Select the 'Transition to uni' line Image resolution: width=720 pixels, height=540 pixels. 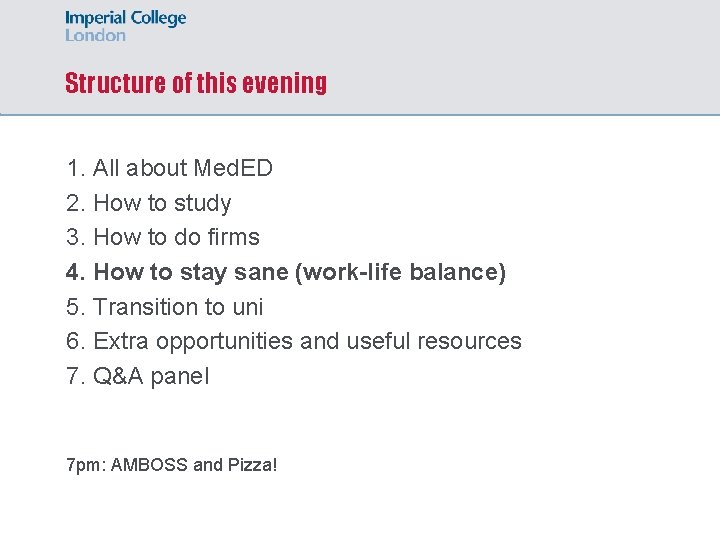[165, 307]
